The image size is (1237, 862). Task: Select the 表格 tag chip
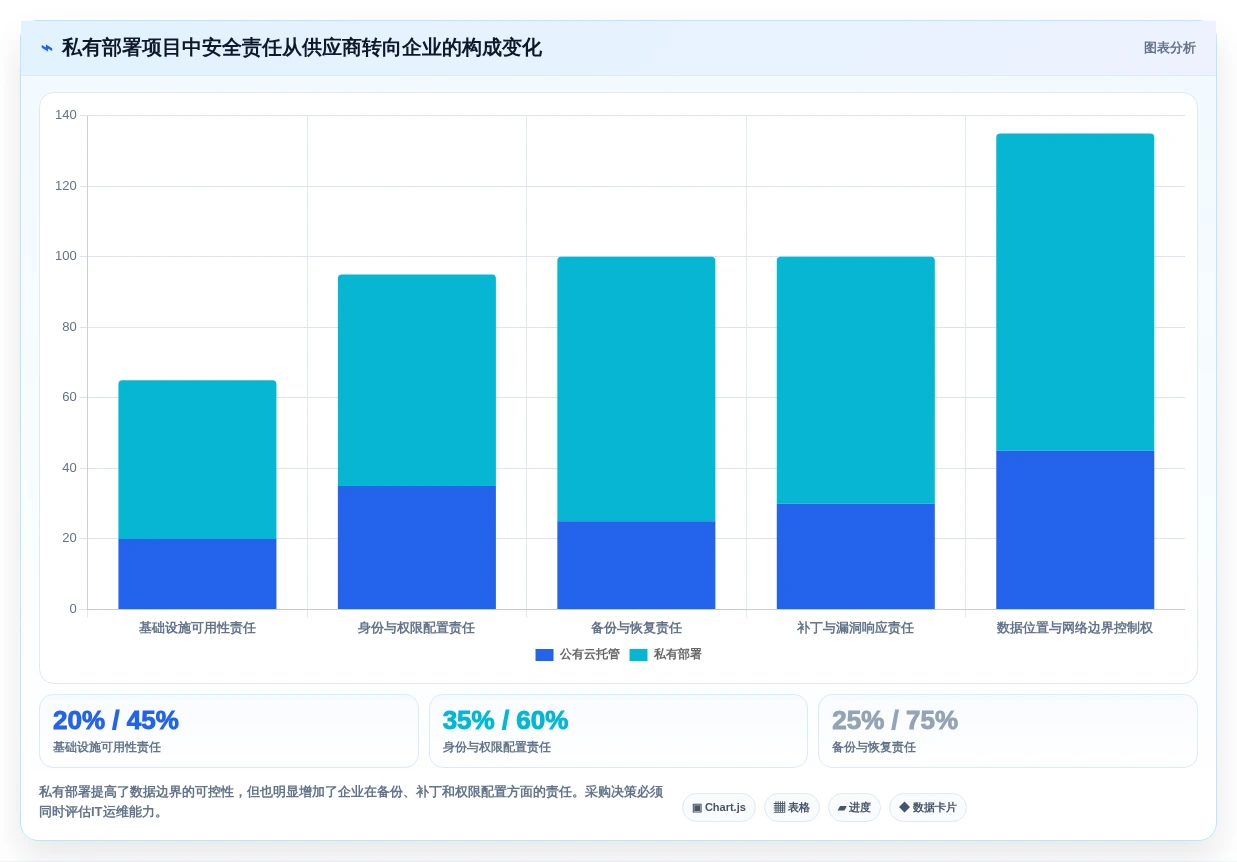(x=792, y=808)
